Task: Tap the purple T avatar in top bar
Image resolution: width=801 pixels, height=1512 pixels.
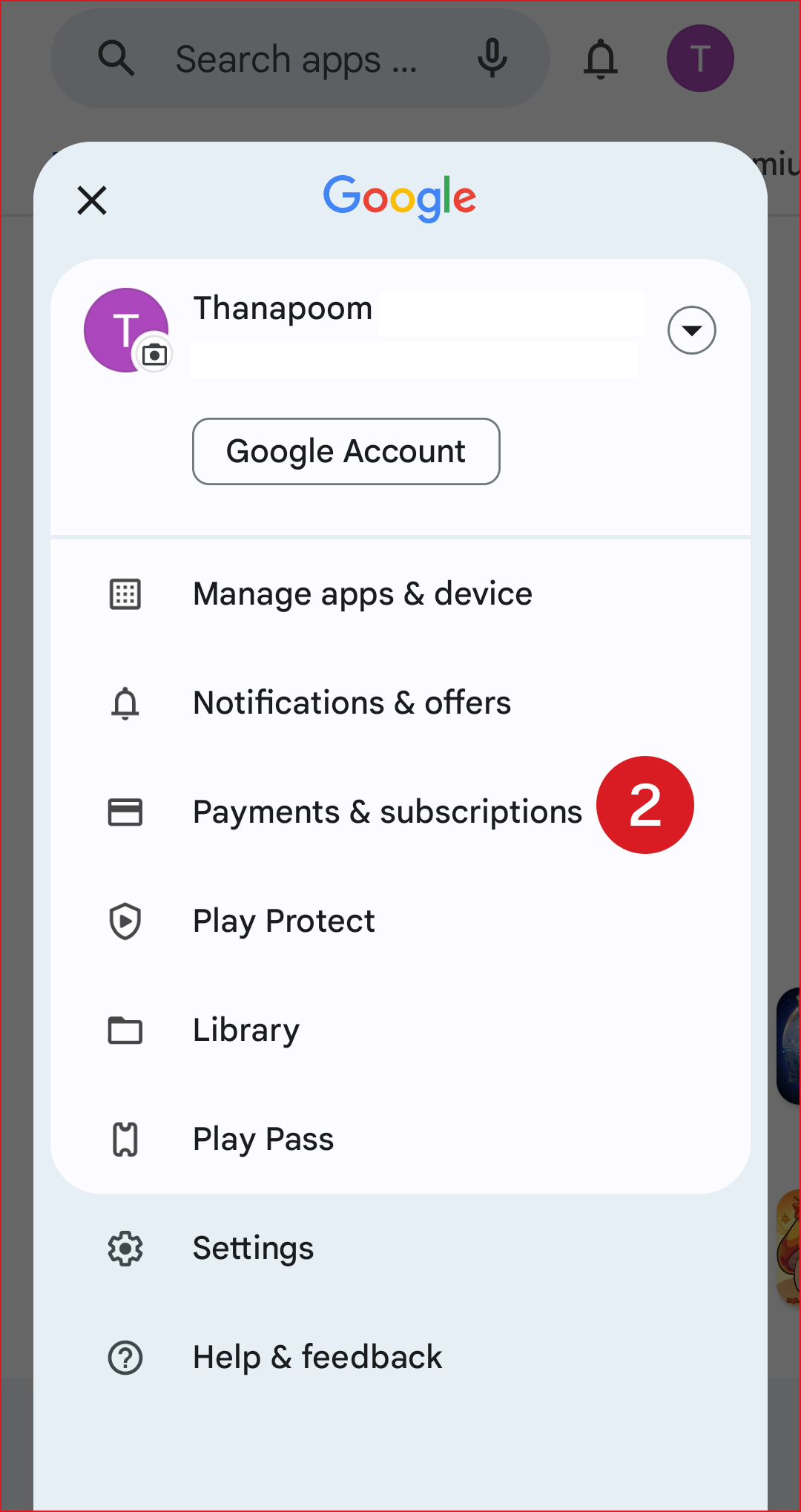Action: (699, 59)
